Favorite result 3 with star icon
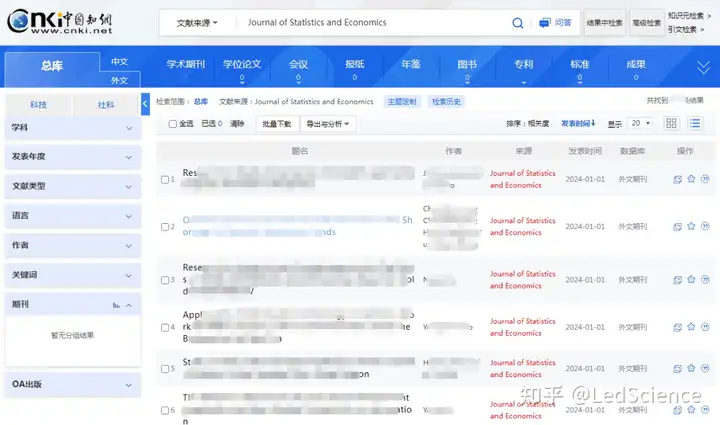720x425 pixels. pyautogui.click(x=691, y=280)
